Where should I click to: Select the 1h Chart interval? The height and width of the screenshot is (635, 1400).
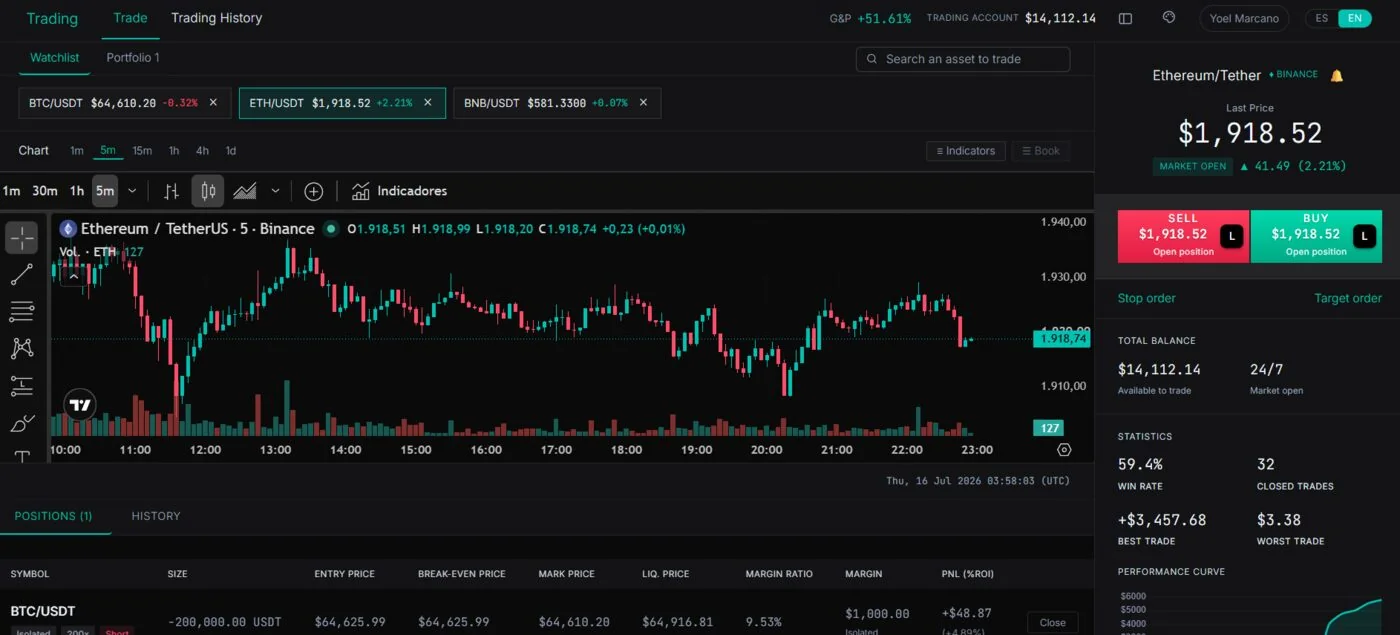174,151
